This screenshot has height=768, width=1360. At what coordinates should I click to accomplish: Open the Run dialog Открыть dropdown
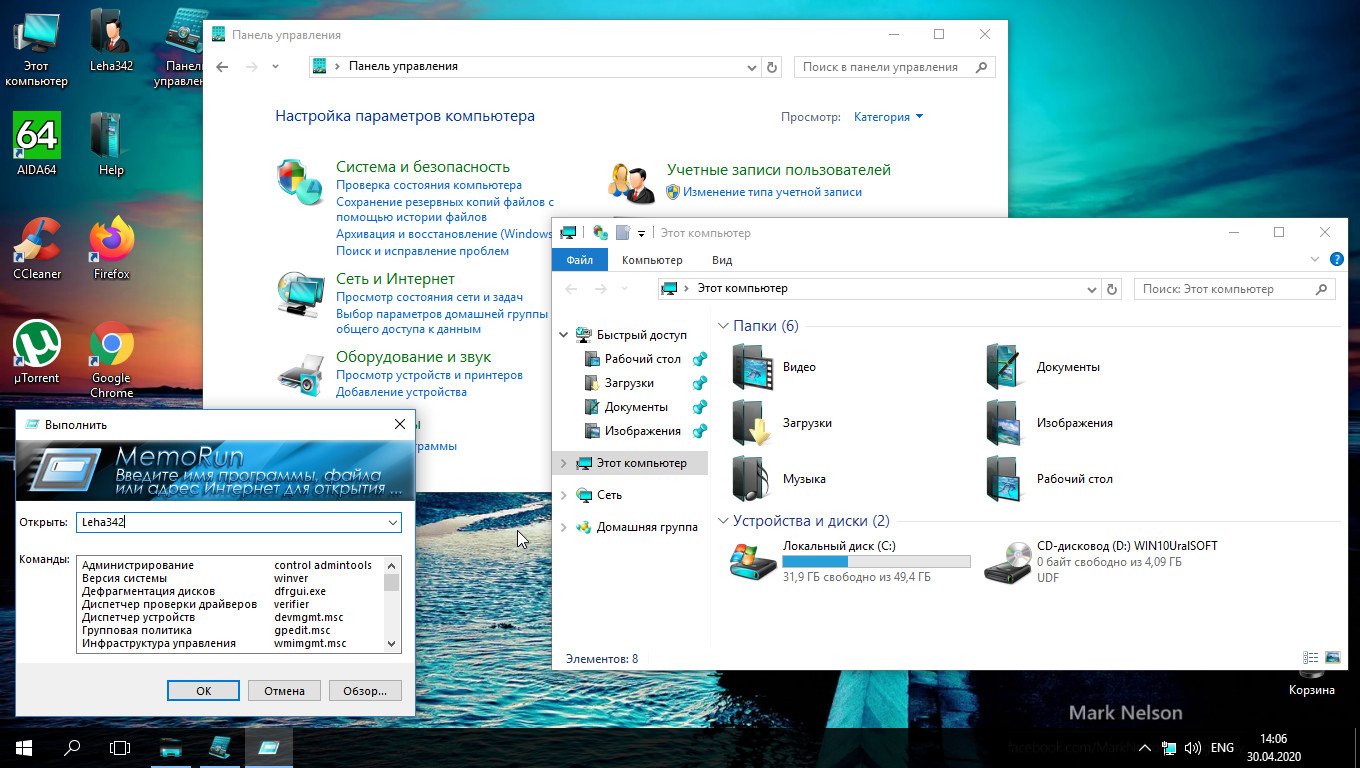393,522
